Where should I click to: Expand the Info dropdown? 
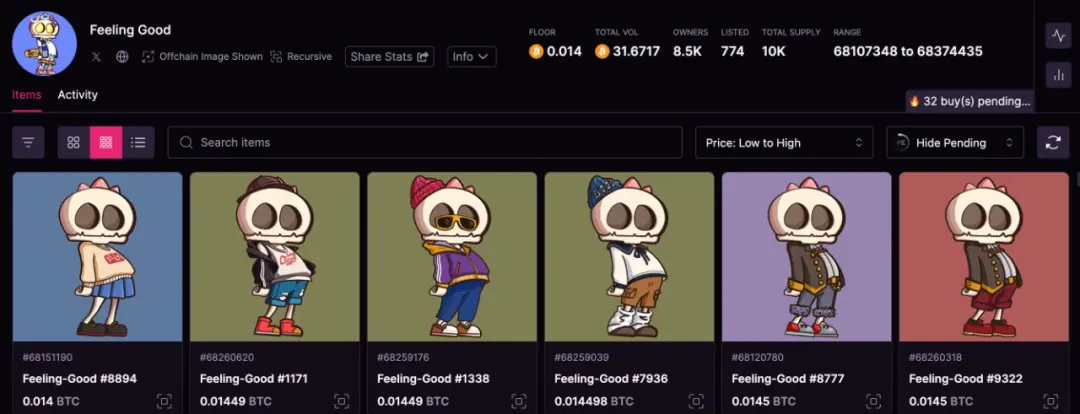click(472, 56)
